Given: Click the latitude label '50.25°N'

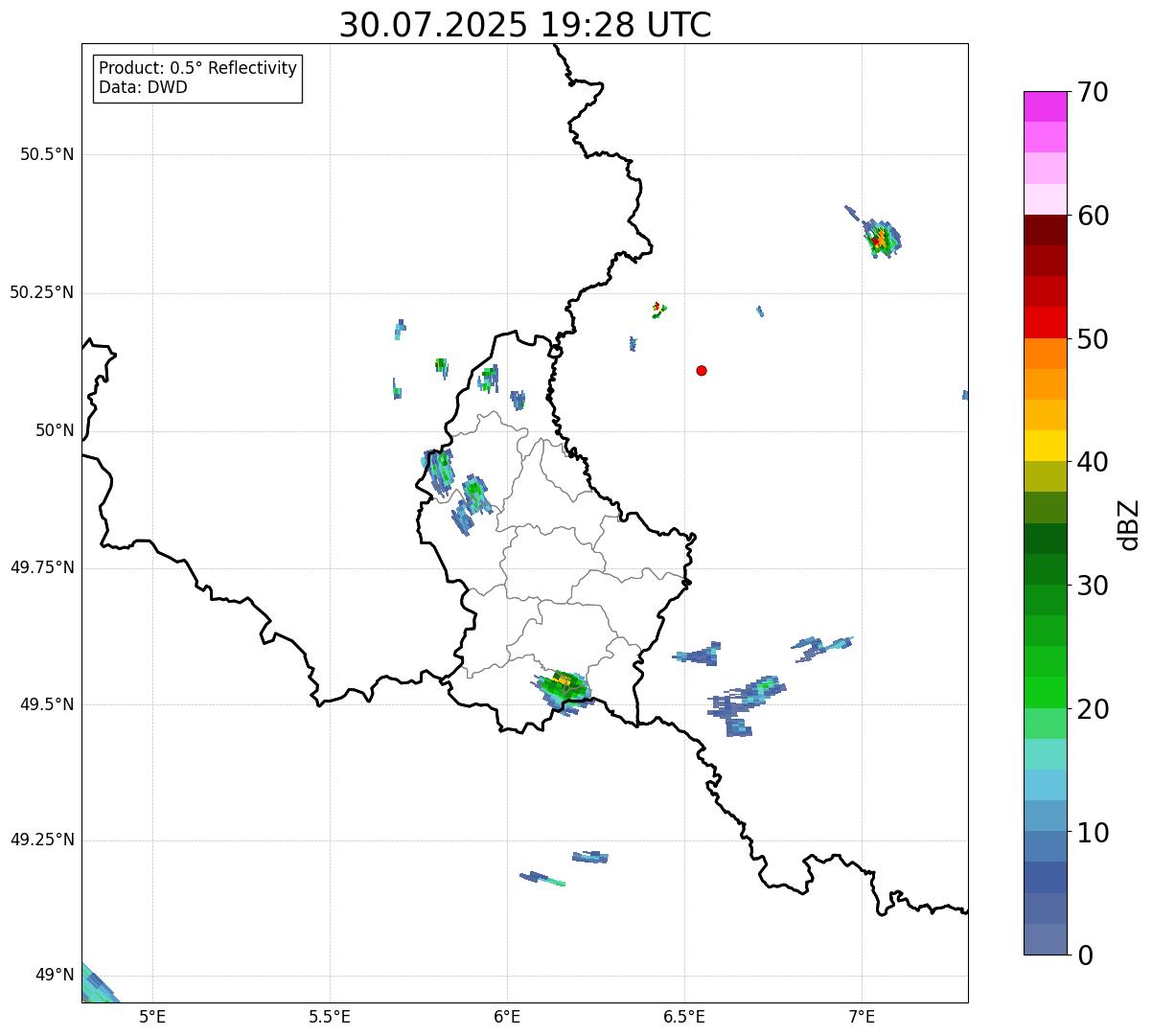Looking at the screenshot, I should pyautogui.click(x=42, y=292).
